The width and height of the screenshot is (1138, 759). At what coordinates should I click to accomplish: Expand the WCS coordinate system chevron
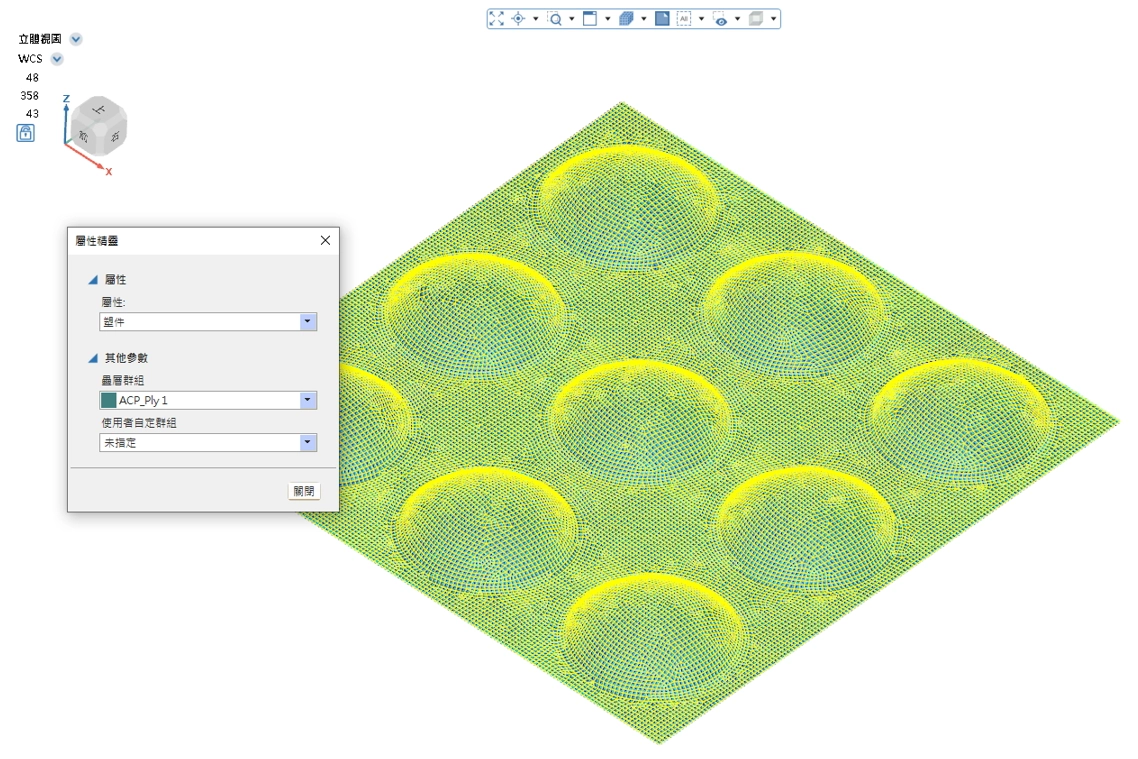click(57, 59)
